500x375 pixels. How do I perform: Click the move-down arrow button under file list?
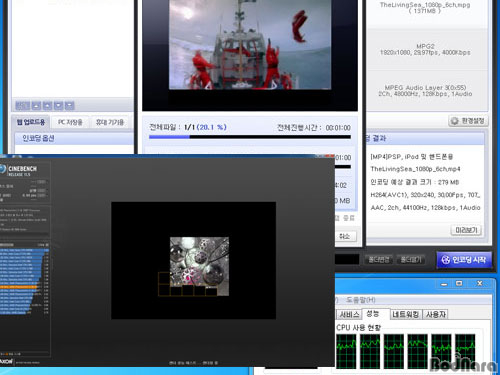[x=59, y=106]
